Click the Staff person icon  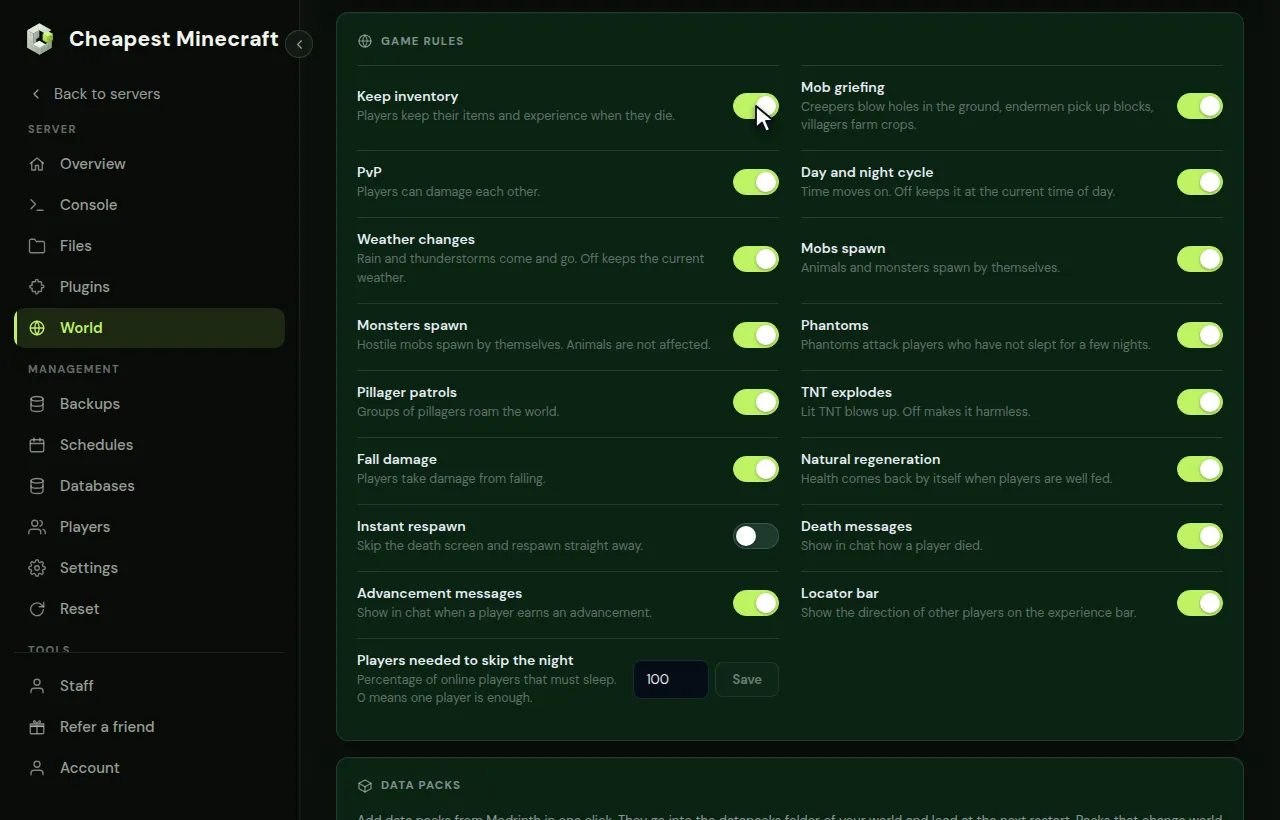[37, 686]
